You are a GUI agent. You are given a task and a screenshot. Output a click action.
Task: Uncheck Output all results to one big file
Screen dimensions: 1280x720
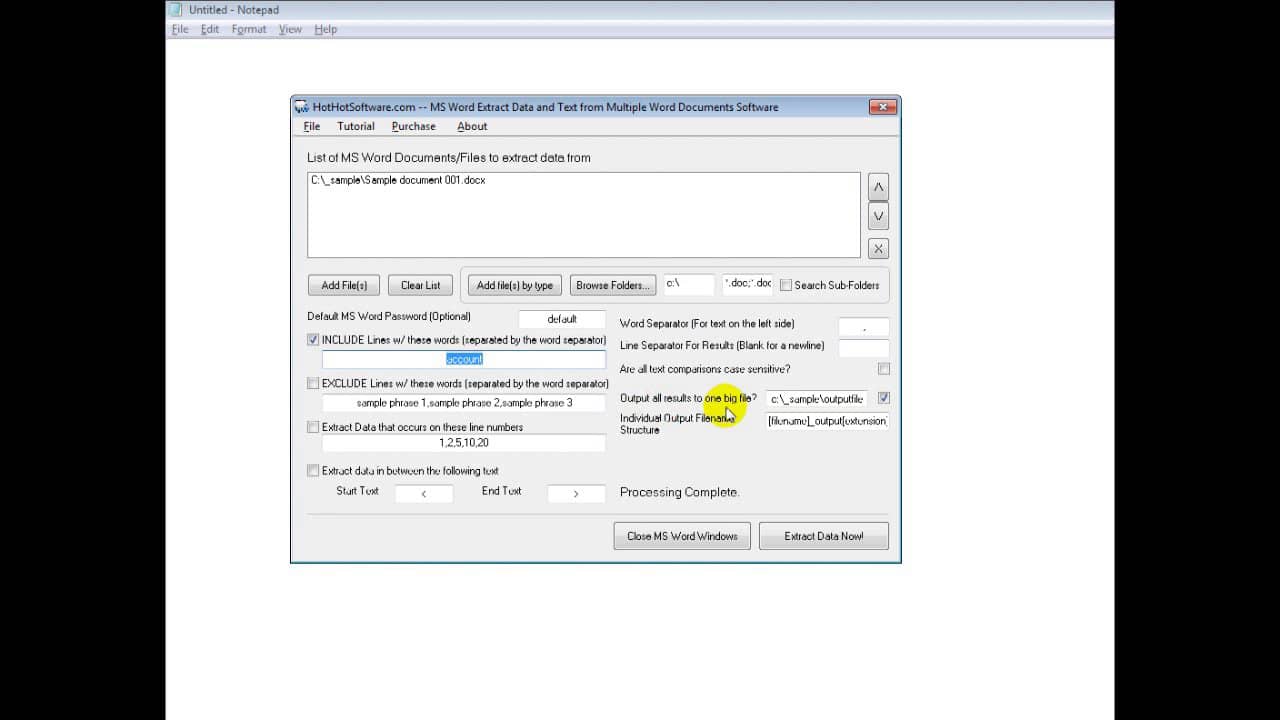click(883, 398)
